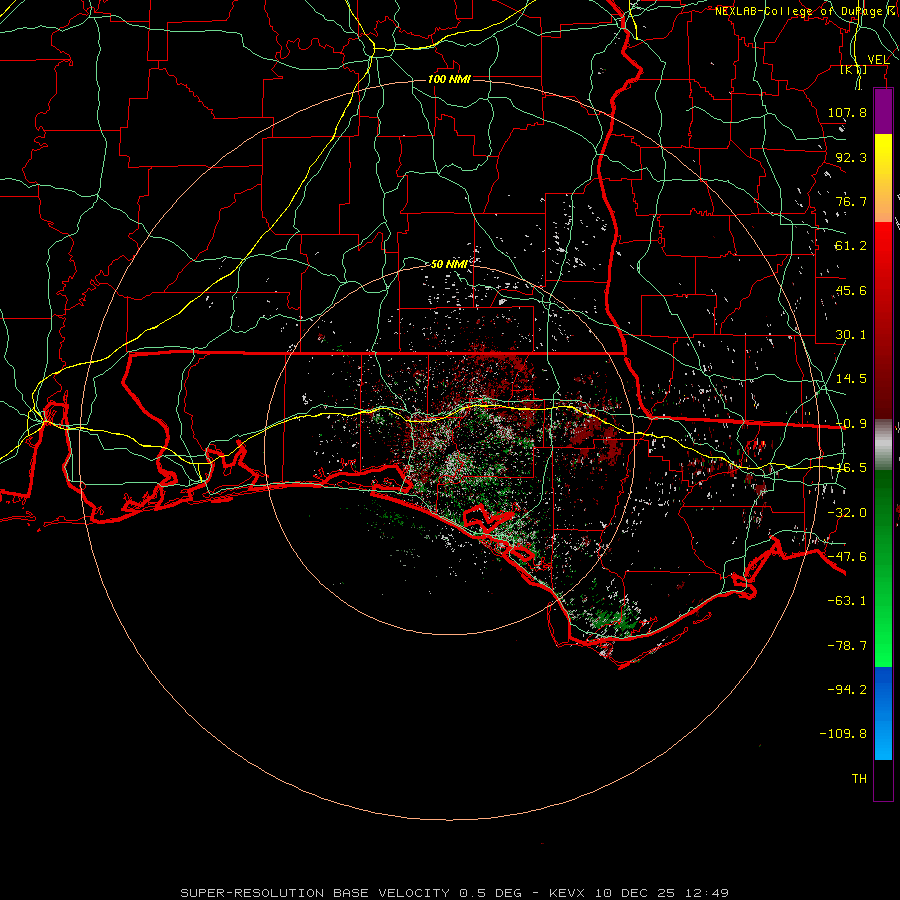Image resolution: width=900 pixels, height=900 pixels.
Task: Select the -47.6 scale value
Action: point(847,557)
